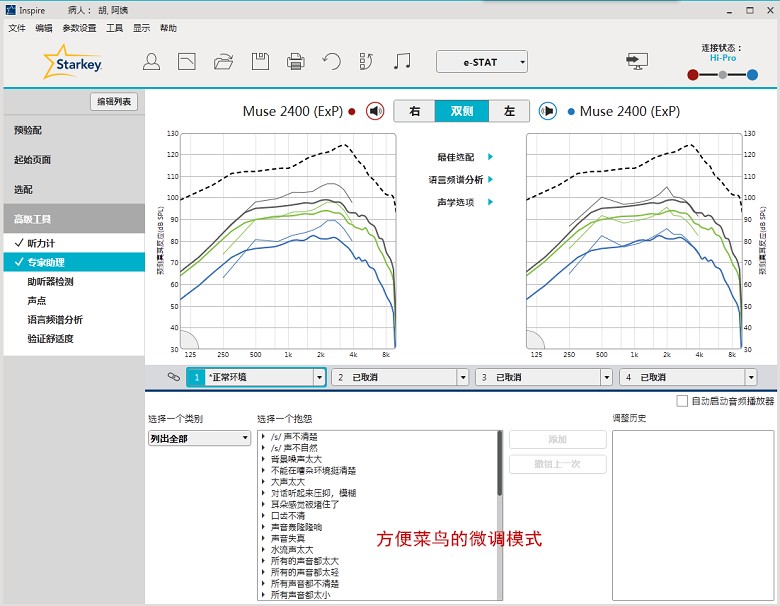The height and width of the screenshot is (606, 780).
Task: Enable 自动启动音频播放器 checkbox
Action: coord(681,401)
